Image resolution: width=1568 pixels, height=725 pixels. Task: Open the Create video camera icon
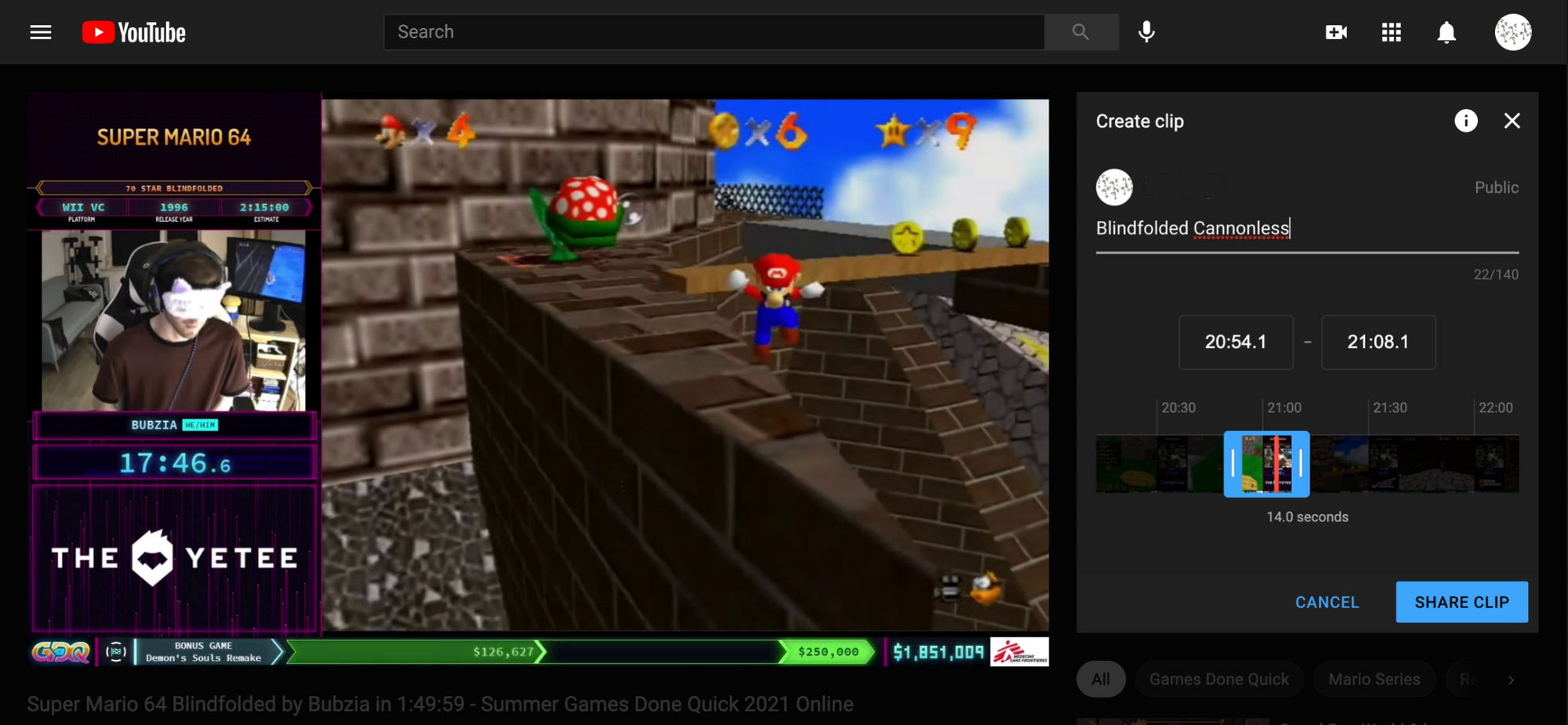(x=1336, y=32)
